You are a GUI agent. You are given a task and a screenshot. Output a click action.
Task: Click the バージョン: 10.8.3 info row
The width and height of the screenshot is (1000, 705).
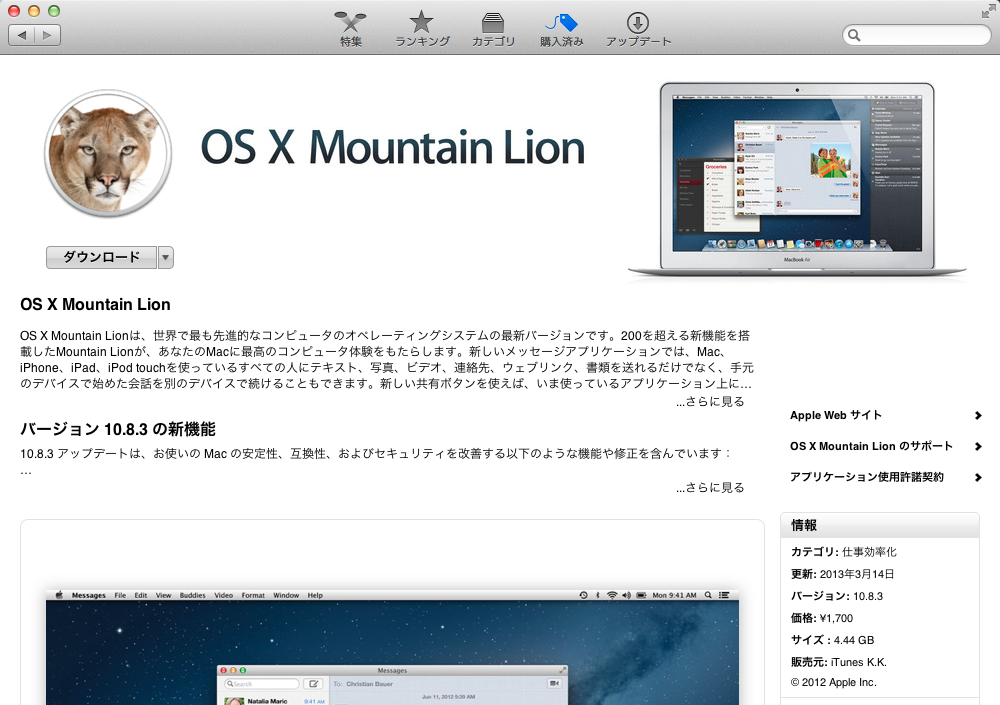[837, 596]
